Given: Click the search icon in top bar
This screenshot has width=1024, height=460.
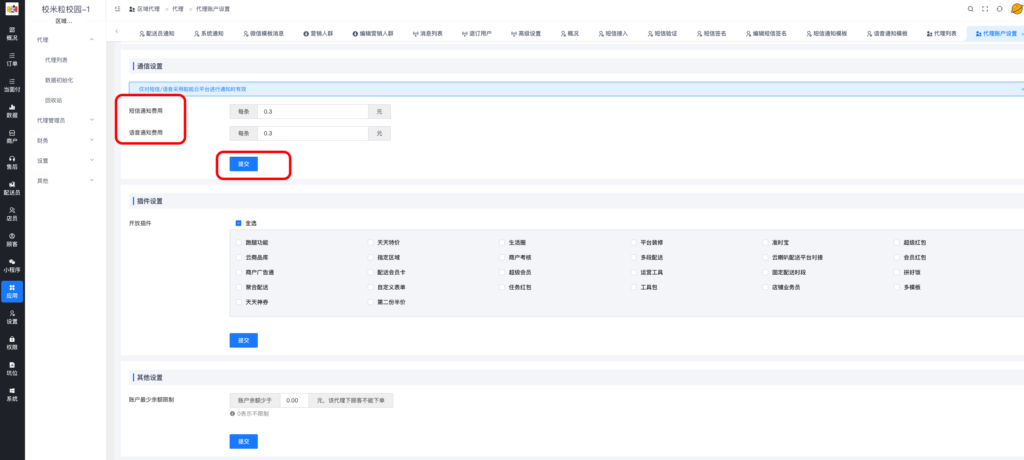Looking at the screenshot, I should click(x=970, y=8).
